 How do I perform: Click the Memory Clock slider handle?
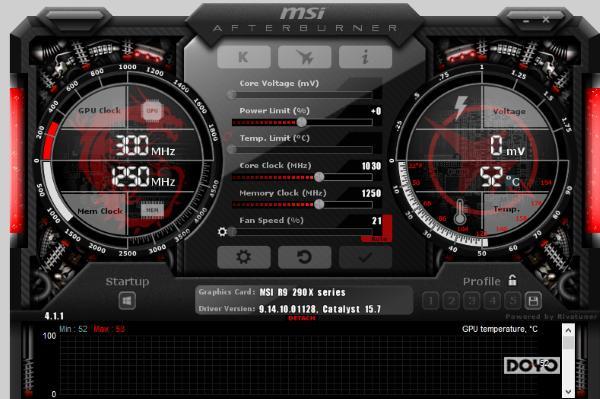tap(319, 204)
